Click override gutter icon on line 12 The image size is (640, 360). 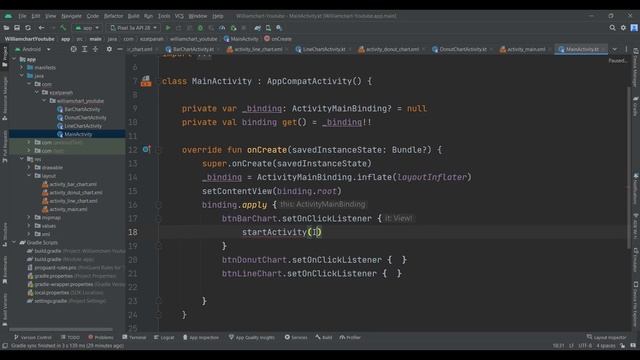coord(146,149)
